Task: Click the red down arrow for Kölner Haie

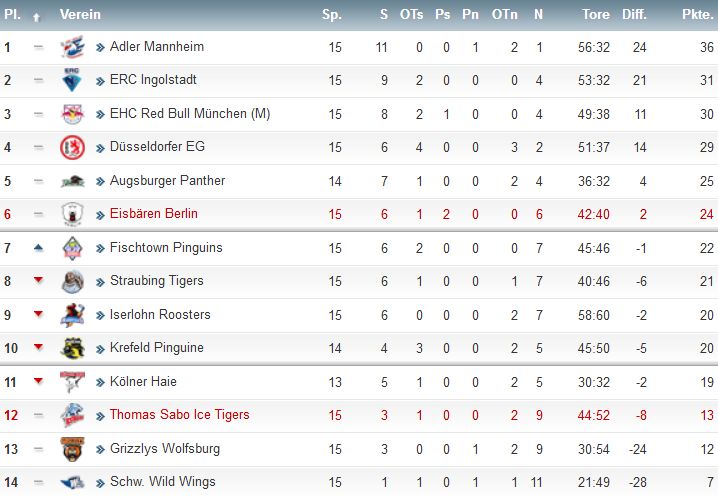Action: point(38,381)
